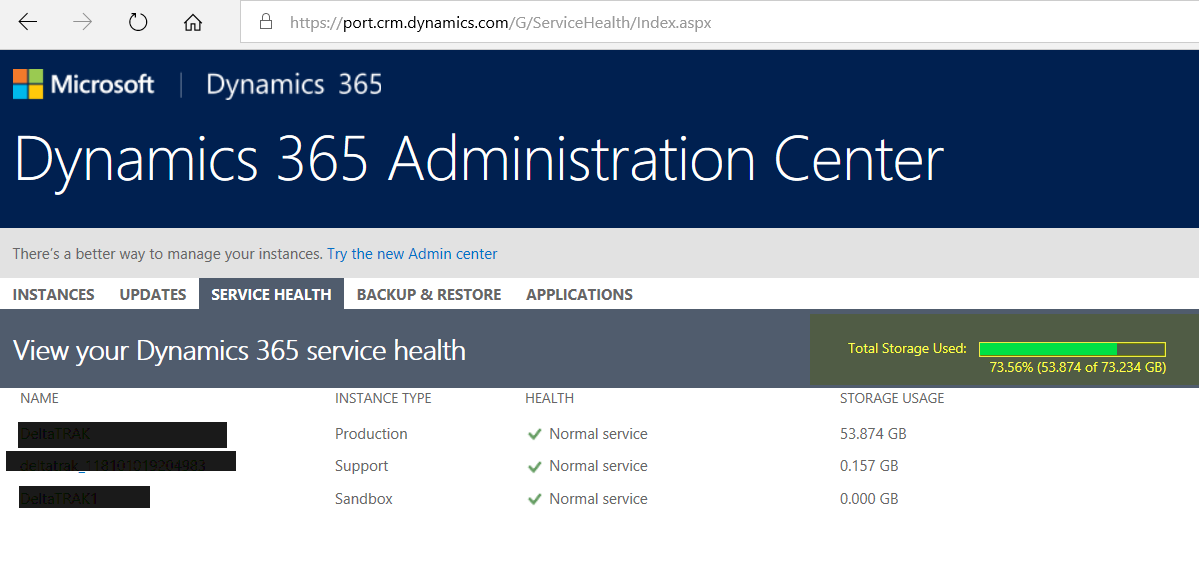1199x562 pixels.
Task: Click the Total Storage Used progress bar
Action: coord(1072,349)
